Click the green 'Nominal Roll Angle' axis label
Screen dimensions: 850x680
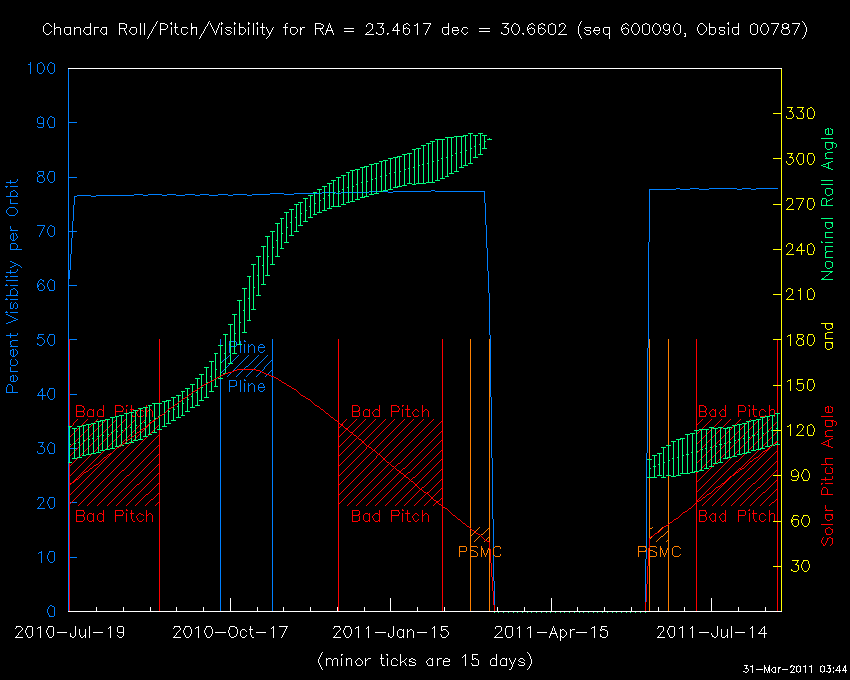tap(827, 204)
